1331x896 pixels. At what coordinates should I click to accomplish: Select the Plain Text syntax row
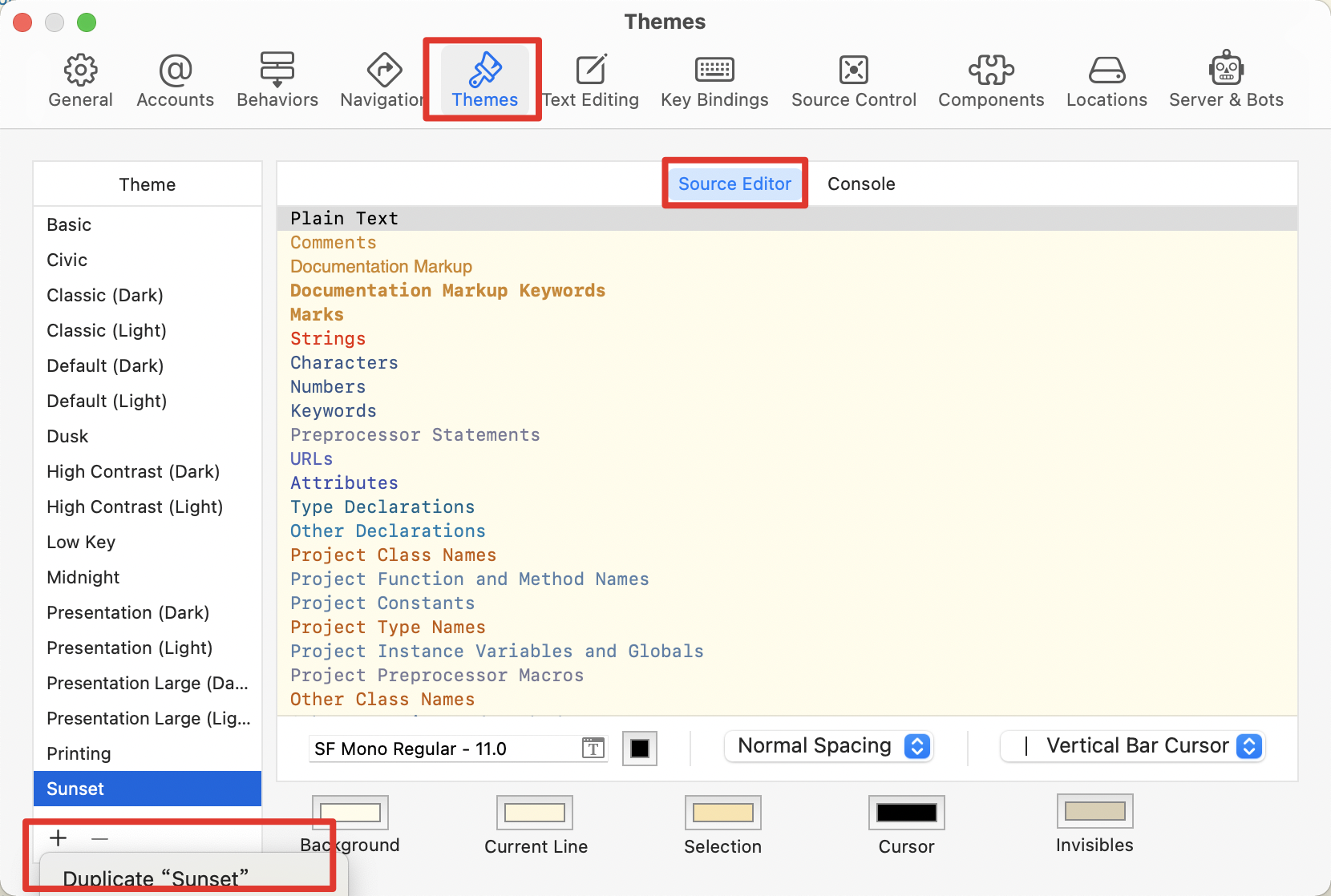[787, 218]
